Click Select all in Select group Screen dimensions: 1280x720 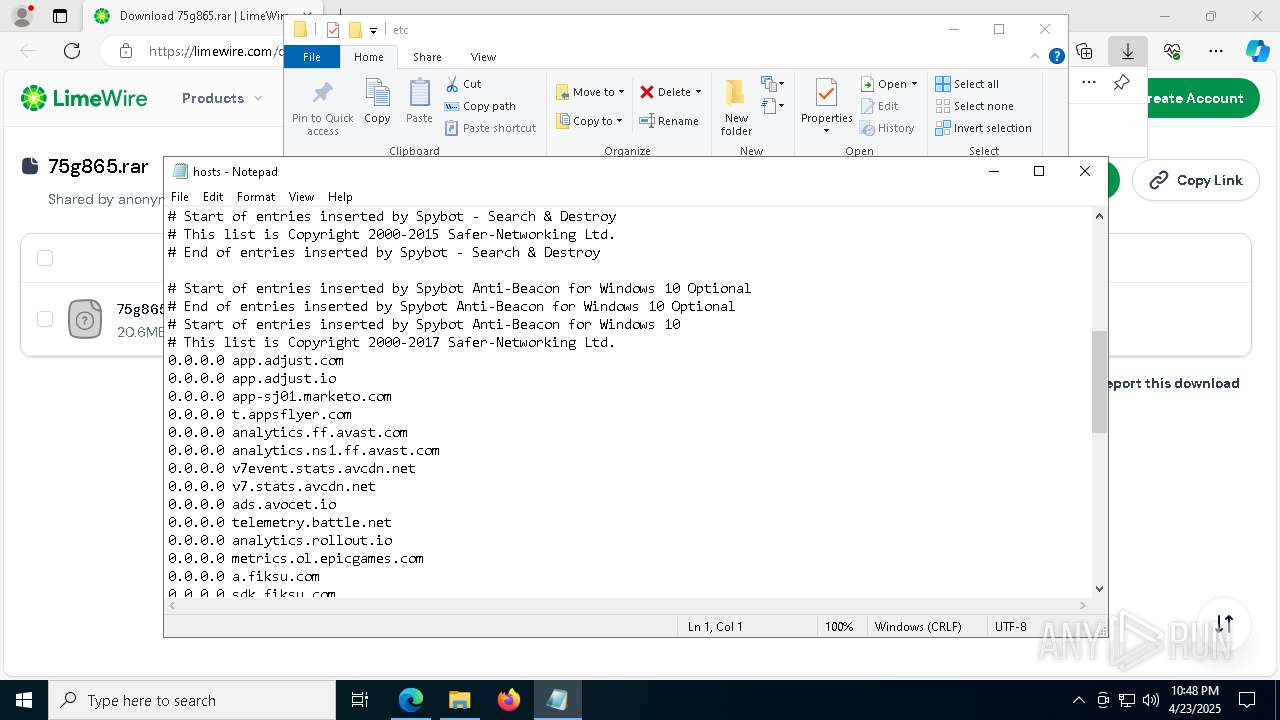point(967,84)
